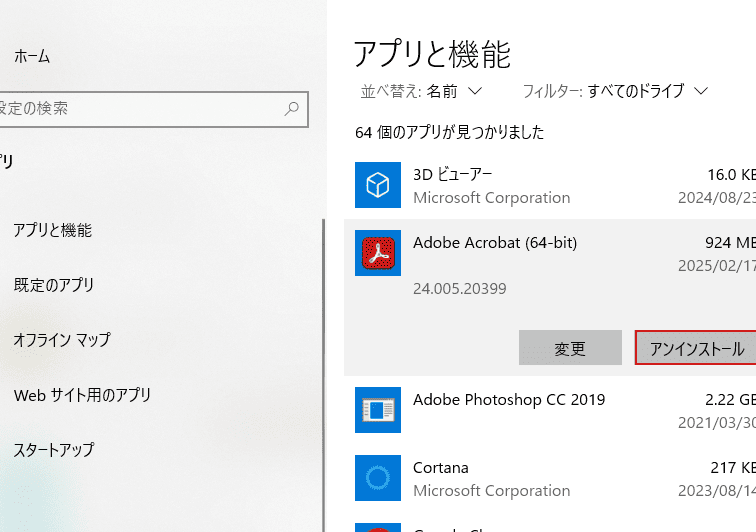Go to ホーム in the sidebar
The height and width of the screenshot is (532, 756).
[32, 56]
